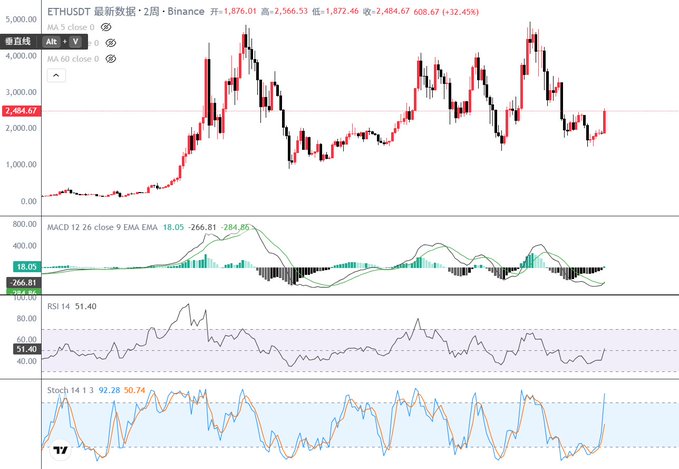Click the blue 92.28 Stoch value

click(x=109, y=390)
